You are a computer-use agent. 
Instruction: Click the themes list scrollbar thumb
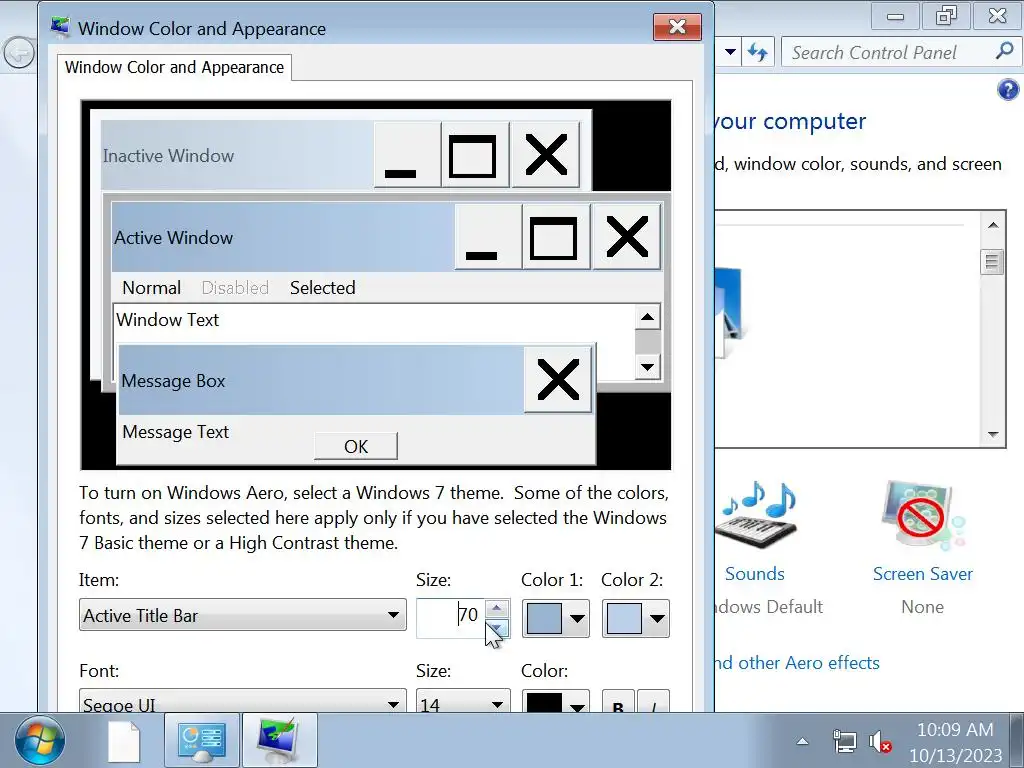point(993,263)
